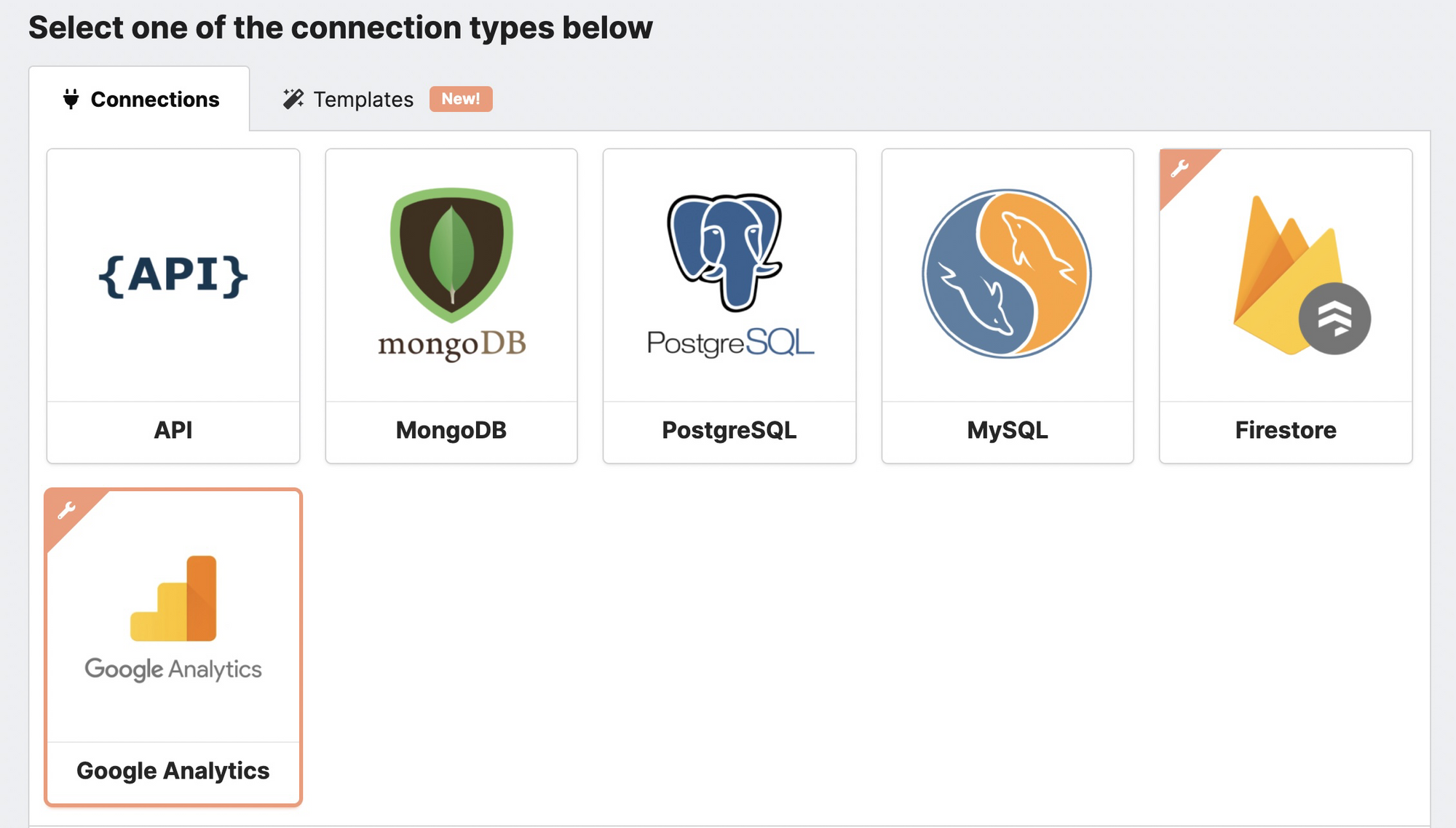
Task: Click the plug icon in Connections tab
Action: click(x=71, y=99)
